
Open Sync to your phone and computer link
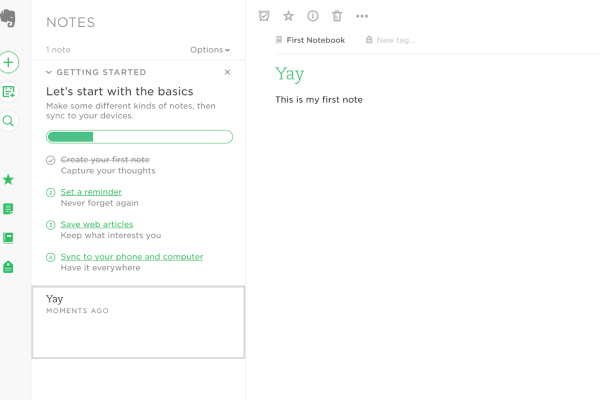(132, 256)
